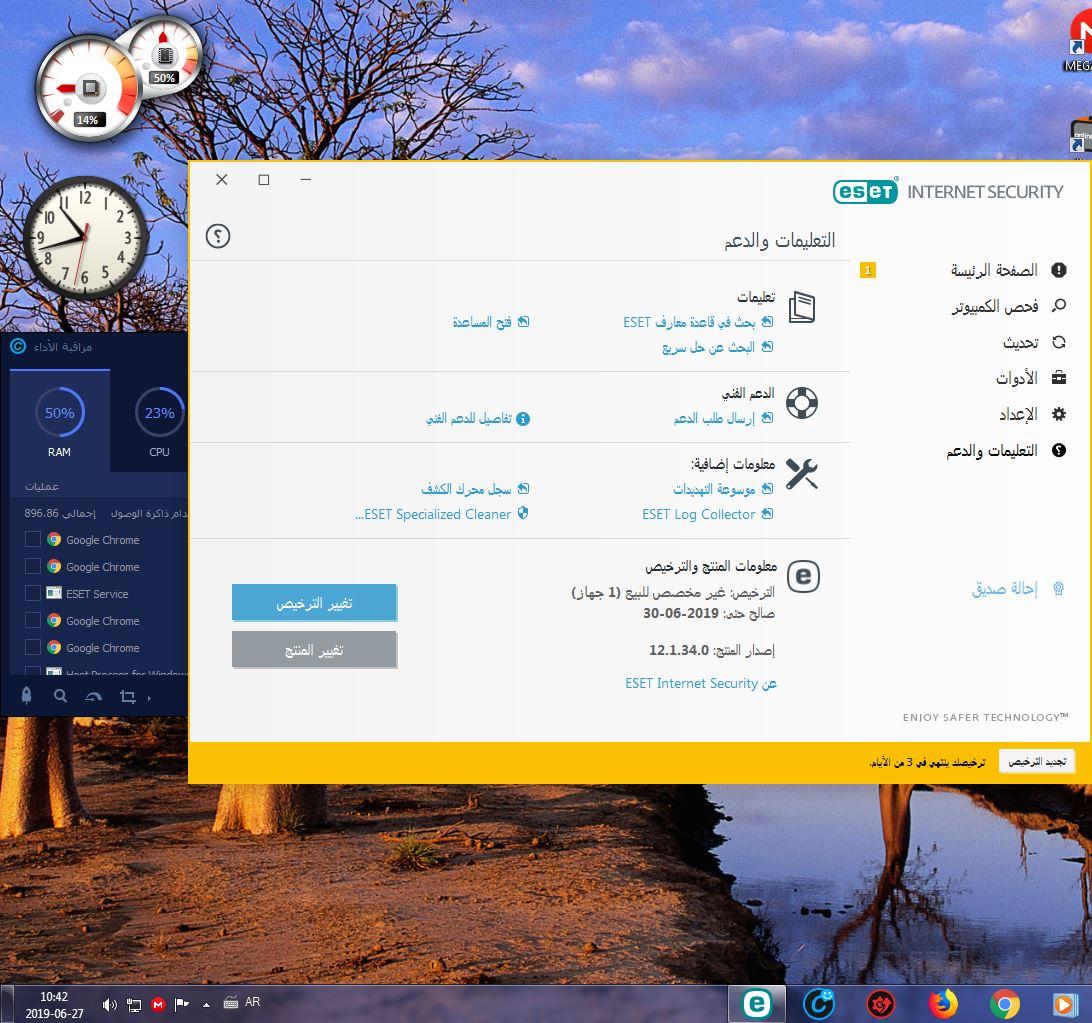Tick the second Google Chrome process checkbox
This screenshot has width=1092, height=1023.
pyautogui.click(x=33, y=566)
